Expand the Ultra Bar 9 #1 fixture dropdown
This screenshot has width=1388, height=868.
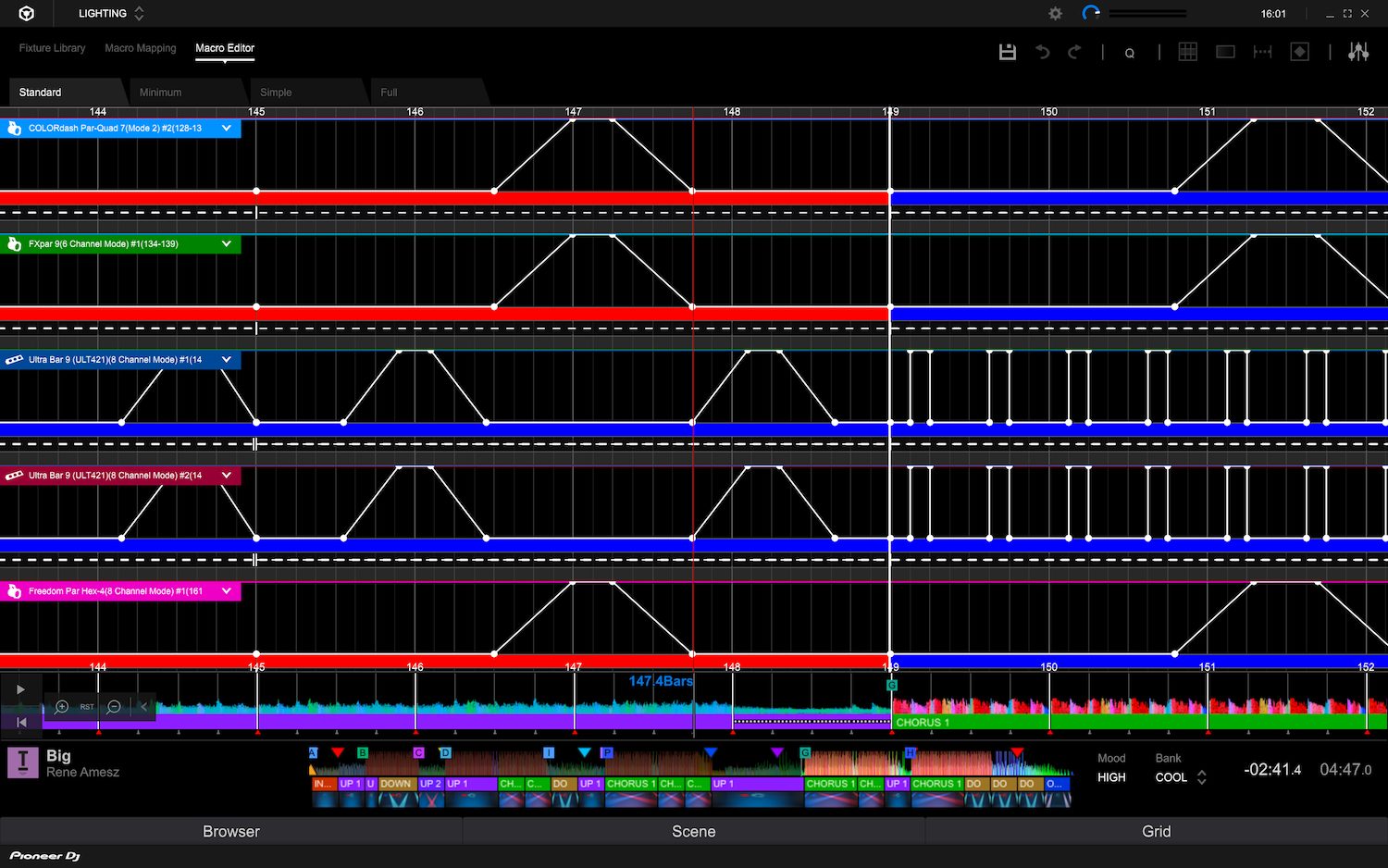(226, 360)
